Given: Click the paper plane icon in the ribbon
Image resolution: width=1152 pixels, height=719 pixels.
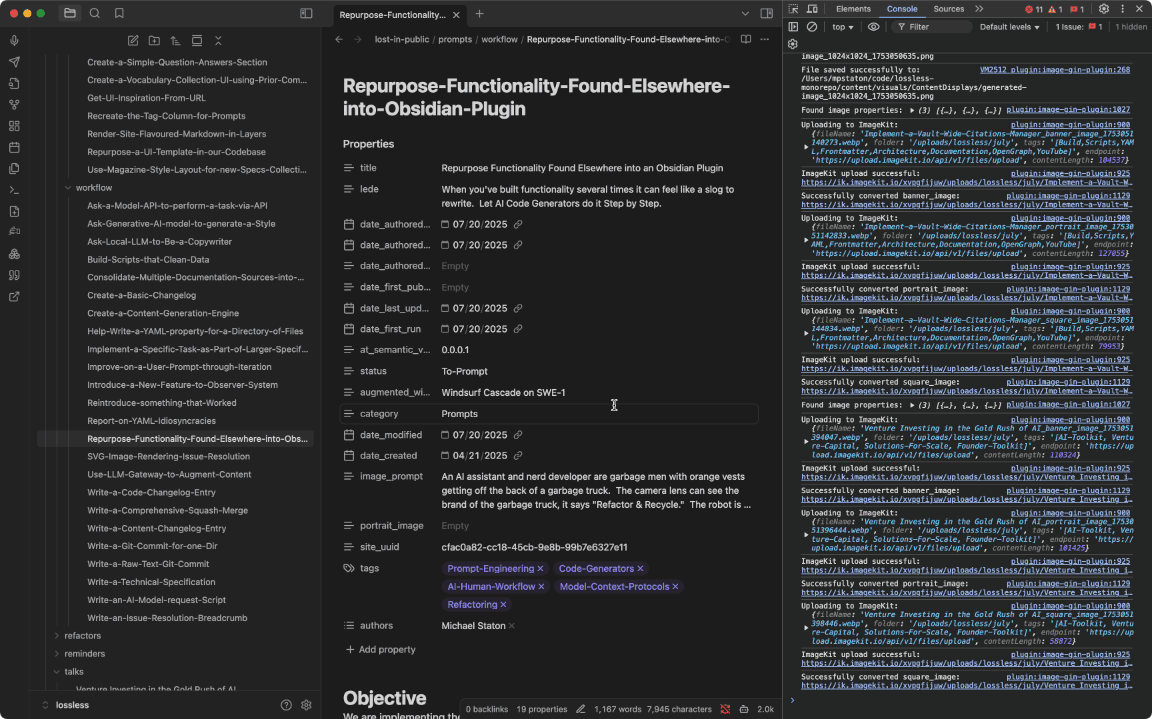Looking at the screenshot, I should point(14,62).
